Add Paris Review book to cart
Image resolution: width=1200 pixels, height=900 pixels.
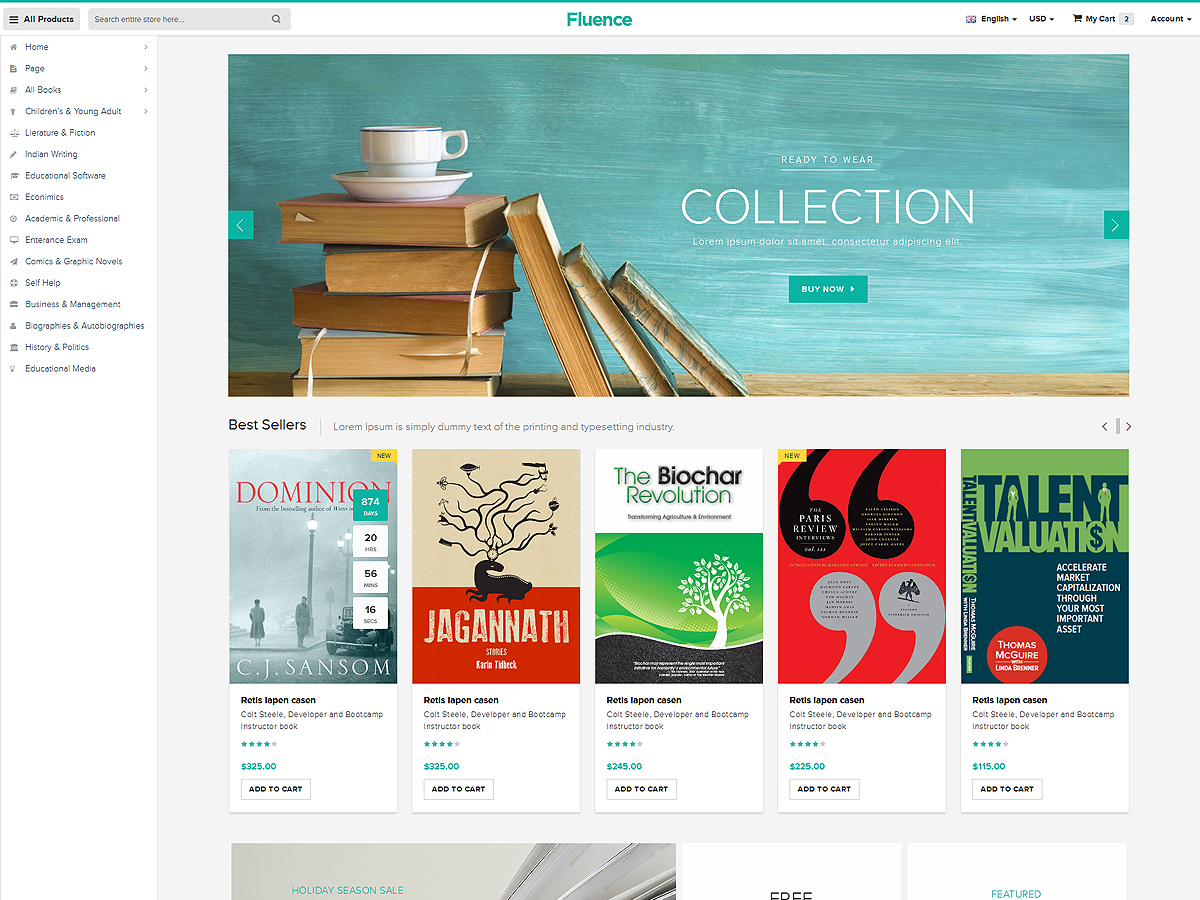point(825,789)
